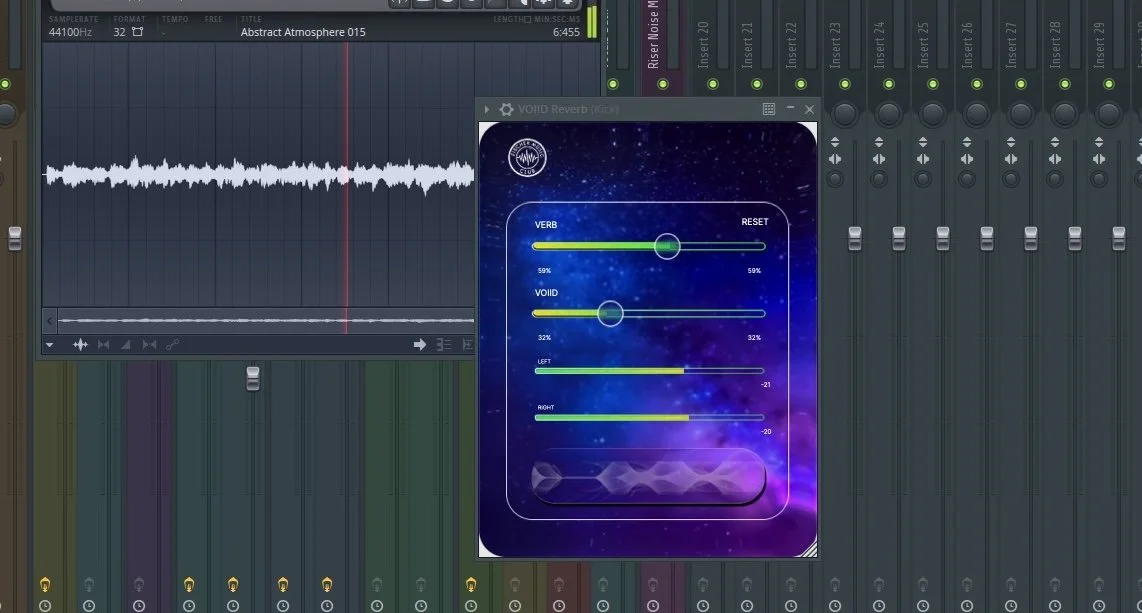Click the red playhead line in the sample editor
Image resolution: width=1142 pixels, height=613 pixels.
tap(347, 175)
